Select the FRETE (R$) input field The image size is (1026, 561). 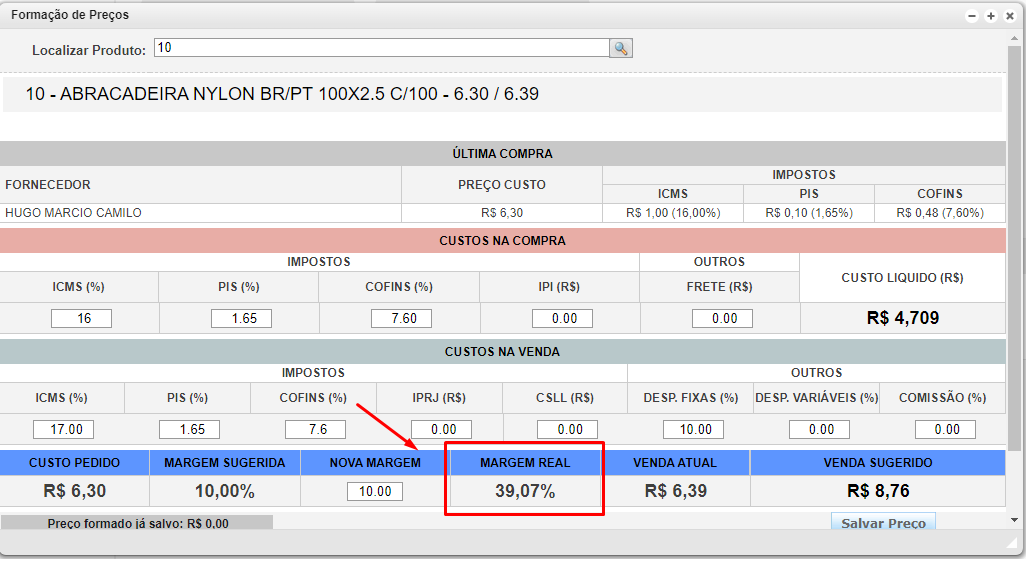click(722, 318)
